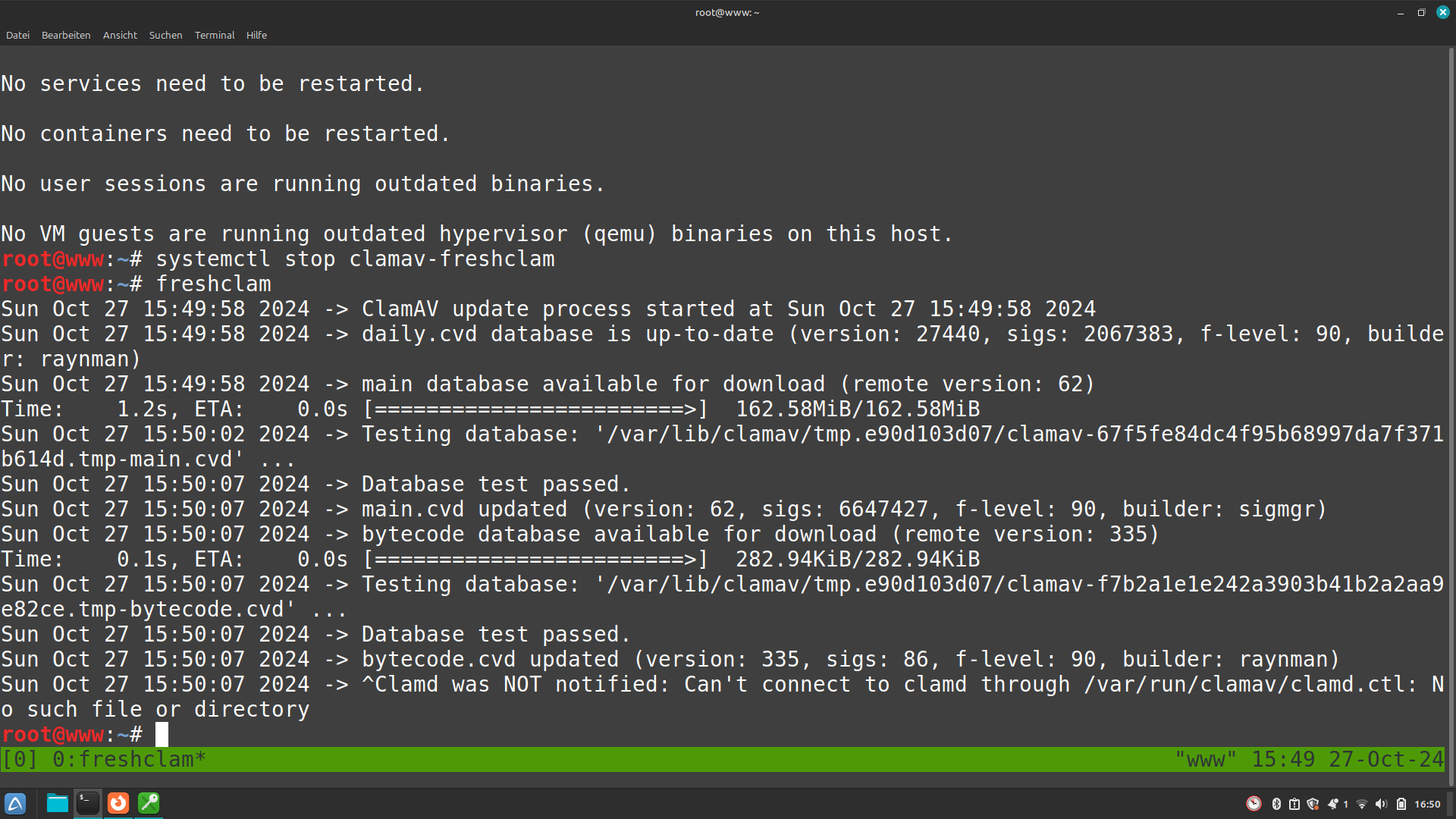
Task: Show notifications via the bell icon
Action: [1333, 804]
